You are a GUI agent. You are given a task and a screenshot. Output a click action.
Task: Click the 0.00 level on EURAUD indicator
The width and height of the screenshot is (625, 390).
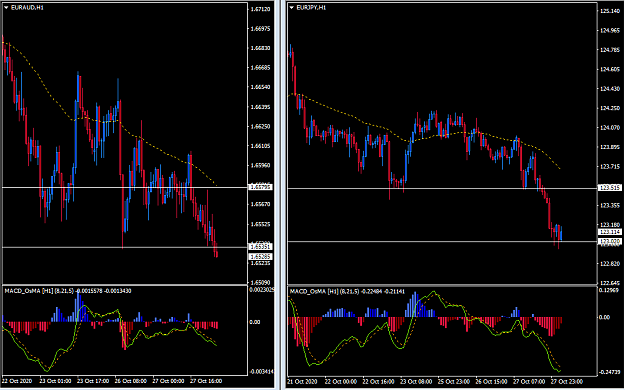pos(255,322)
